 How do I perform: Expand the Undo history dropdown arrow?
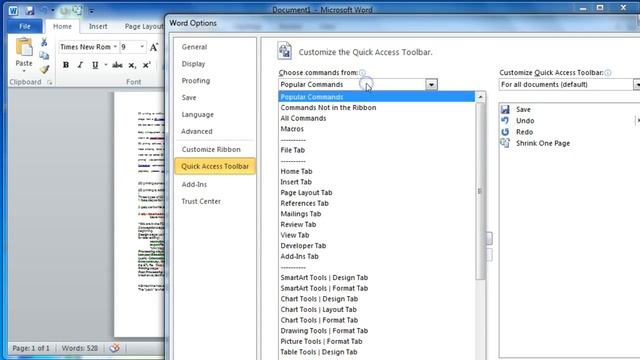click(x=53, y=11)
